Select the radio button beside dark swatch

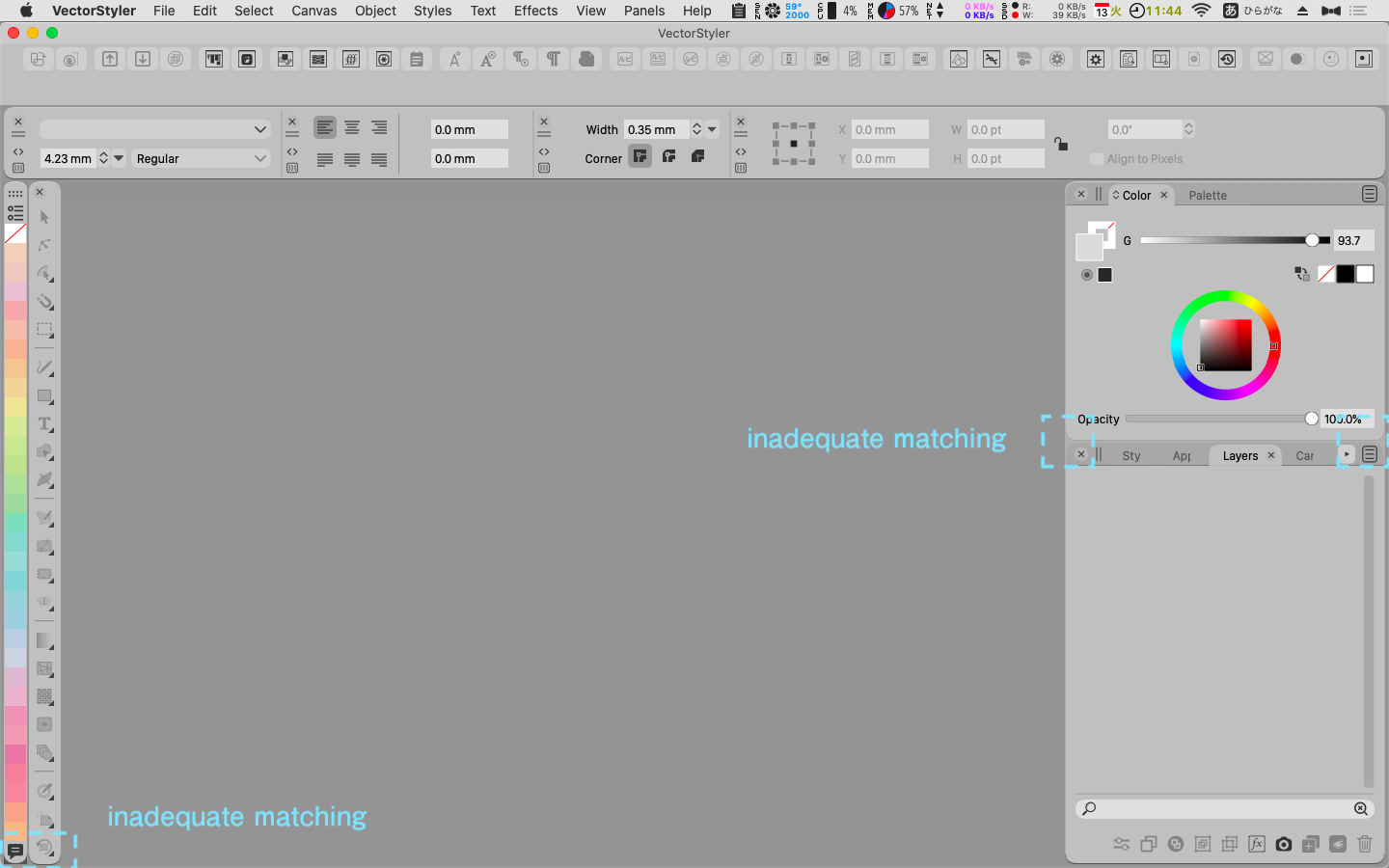click(1087, 275)
